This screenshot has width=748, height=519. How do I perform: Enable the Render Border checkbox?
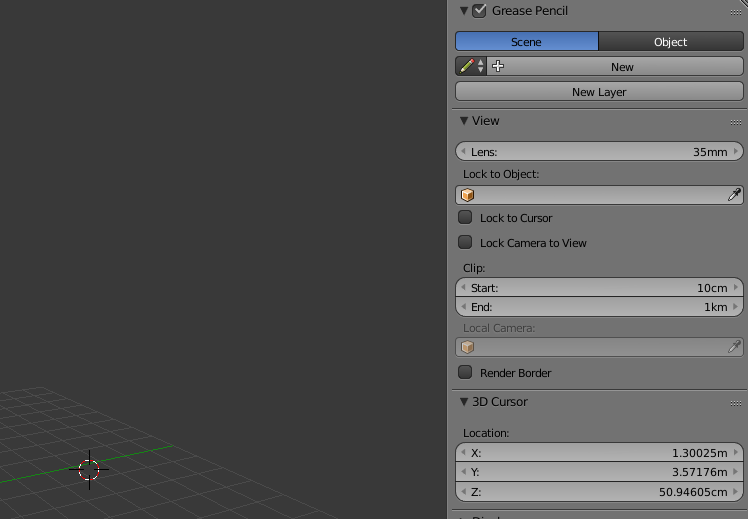465,372
